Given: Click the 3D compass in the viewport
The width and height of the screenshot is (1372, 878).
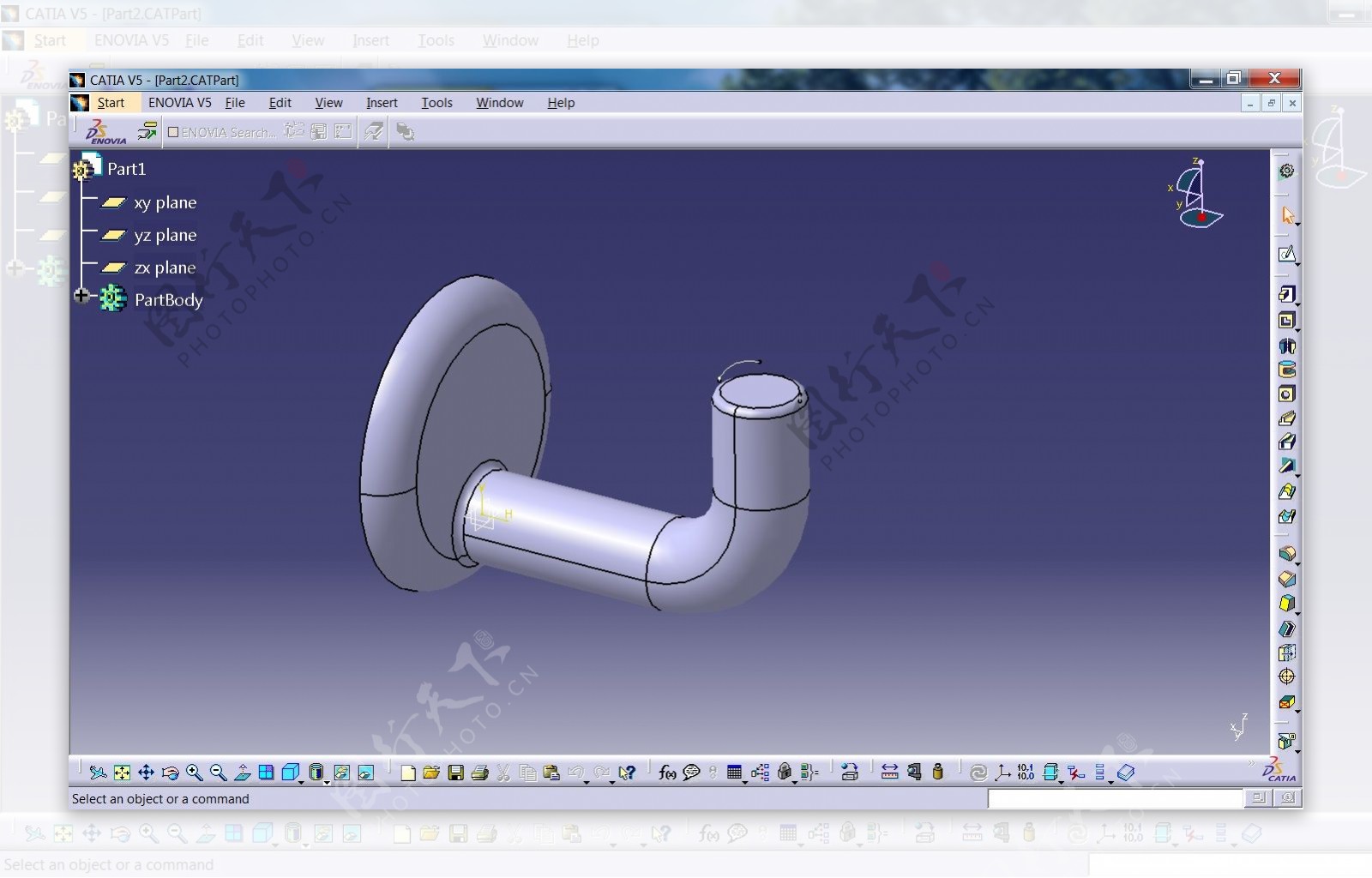Looking at the screenshot, I should click(1196, 194).
